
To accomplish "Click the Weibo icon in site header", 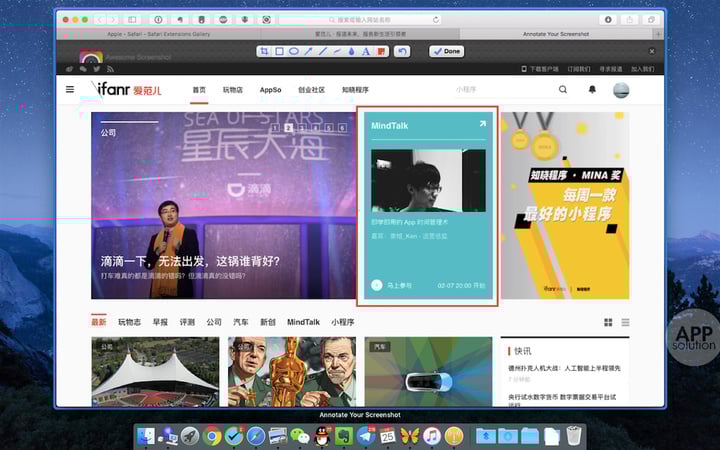I will click(x=70, y=69).
